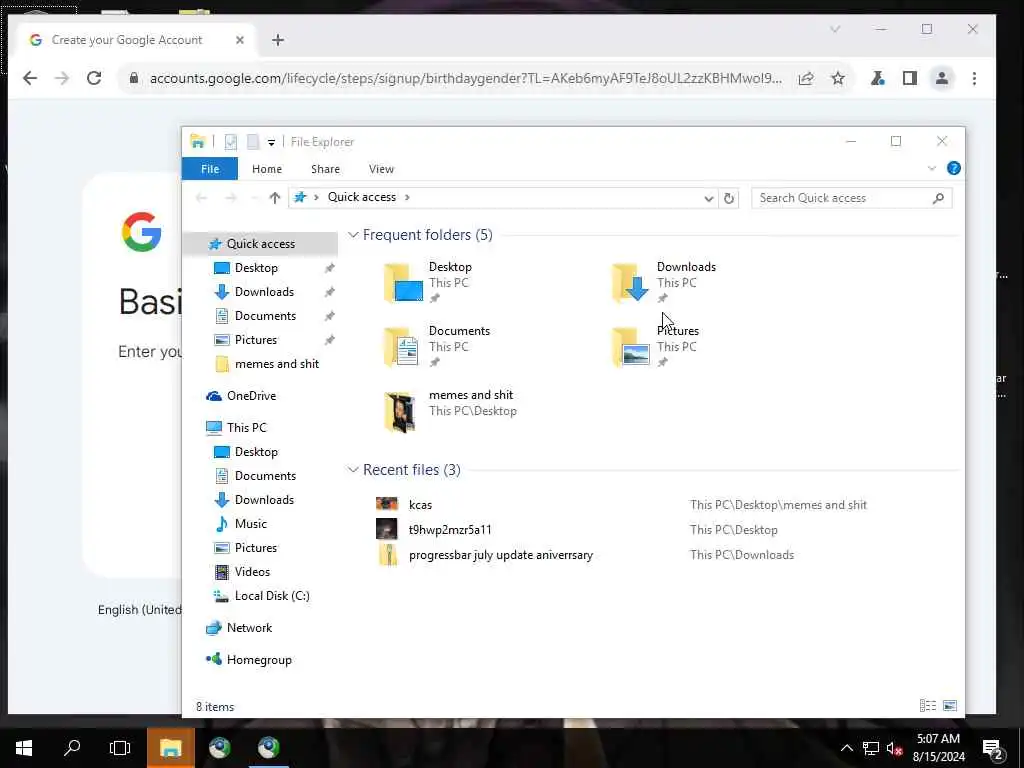Open taskbar search magnifier
Screen dimensions: 1024x768
click(x=72, y=748)
